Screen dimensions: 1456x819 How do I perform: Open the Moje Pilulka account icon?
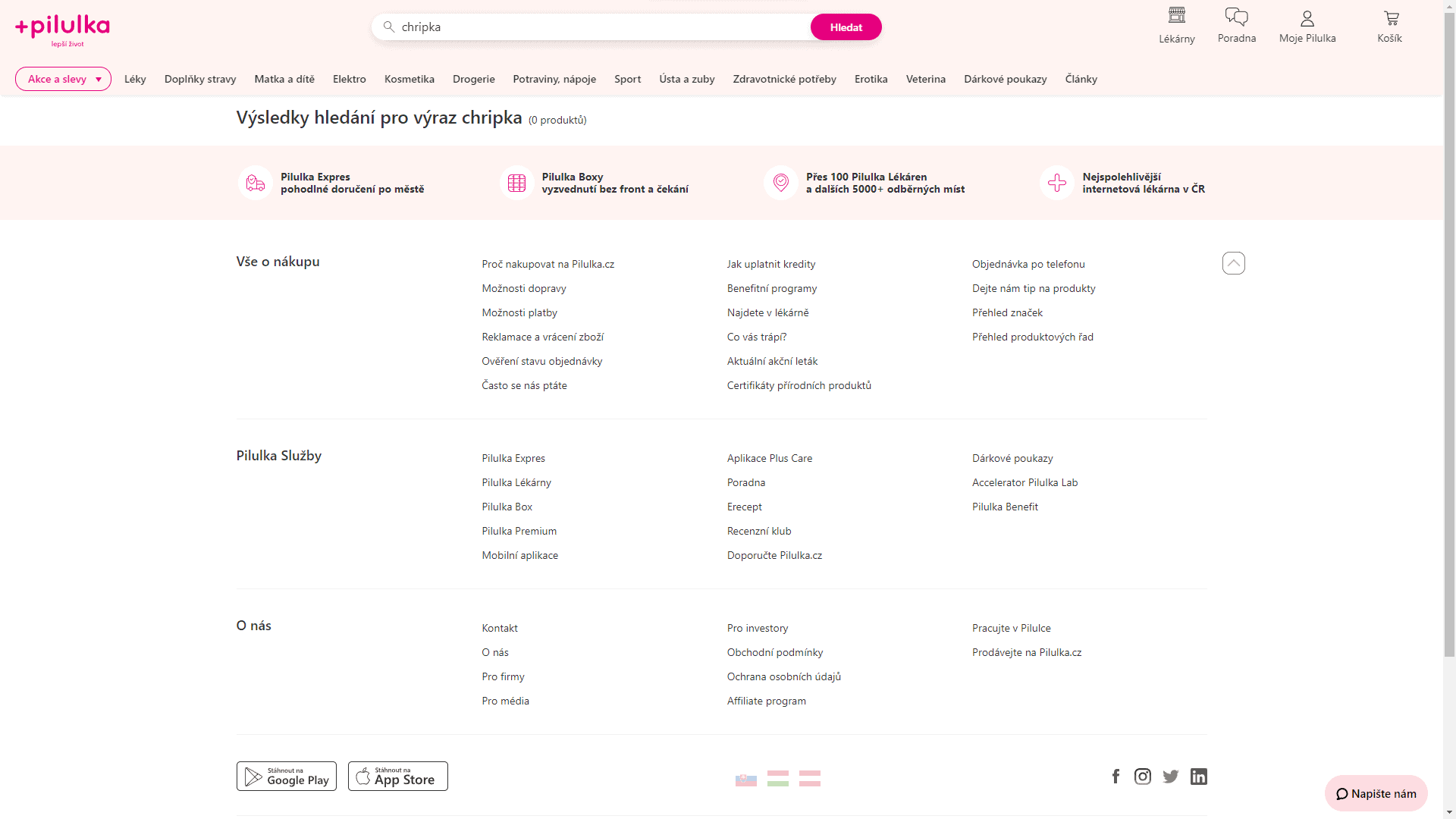(x=1307, y=17)
